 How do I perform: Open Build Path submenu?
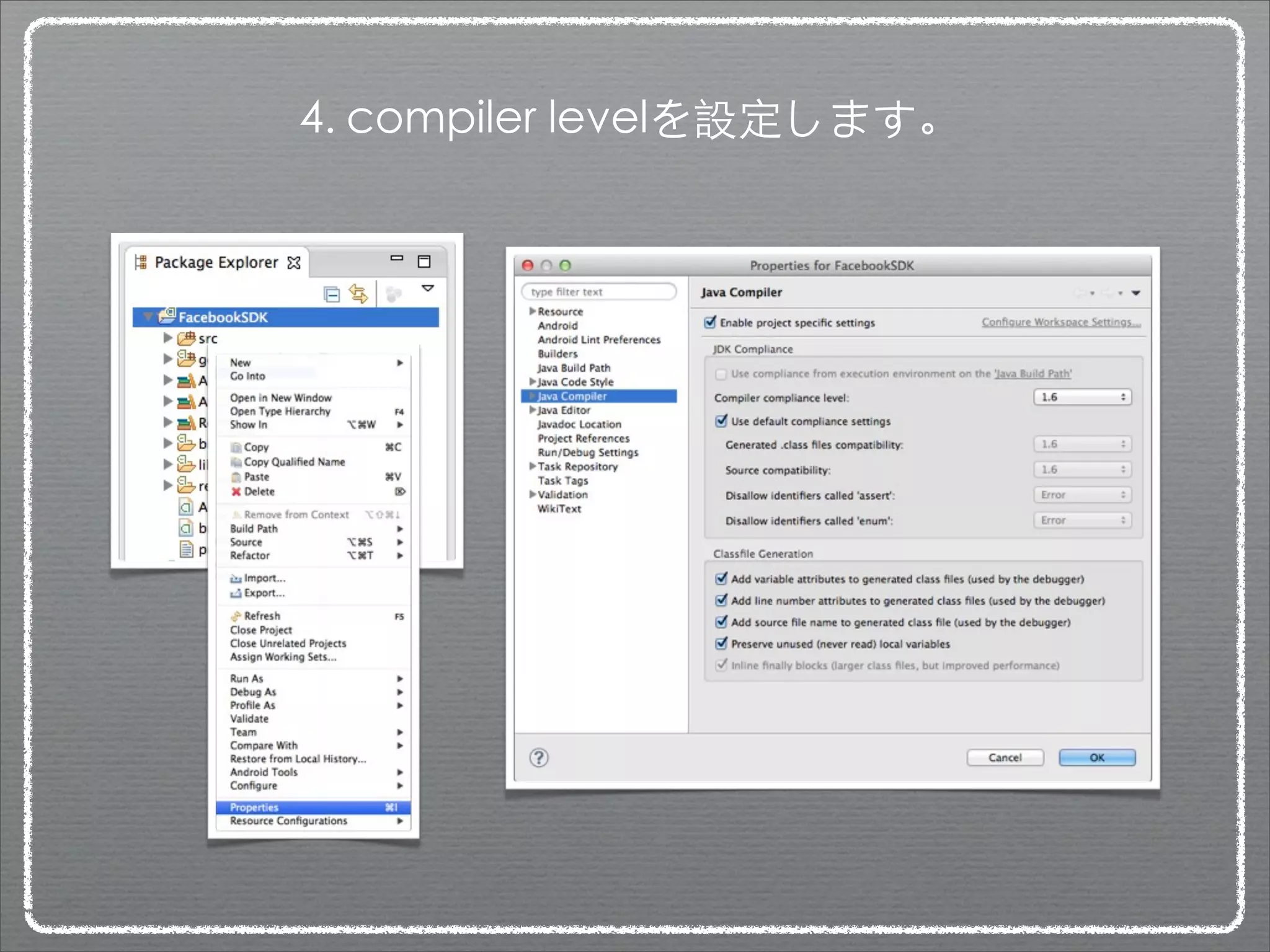coord(313,529)
